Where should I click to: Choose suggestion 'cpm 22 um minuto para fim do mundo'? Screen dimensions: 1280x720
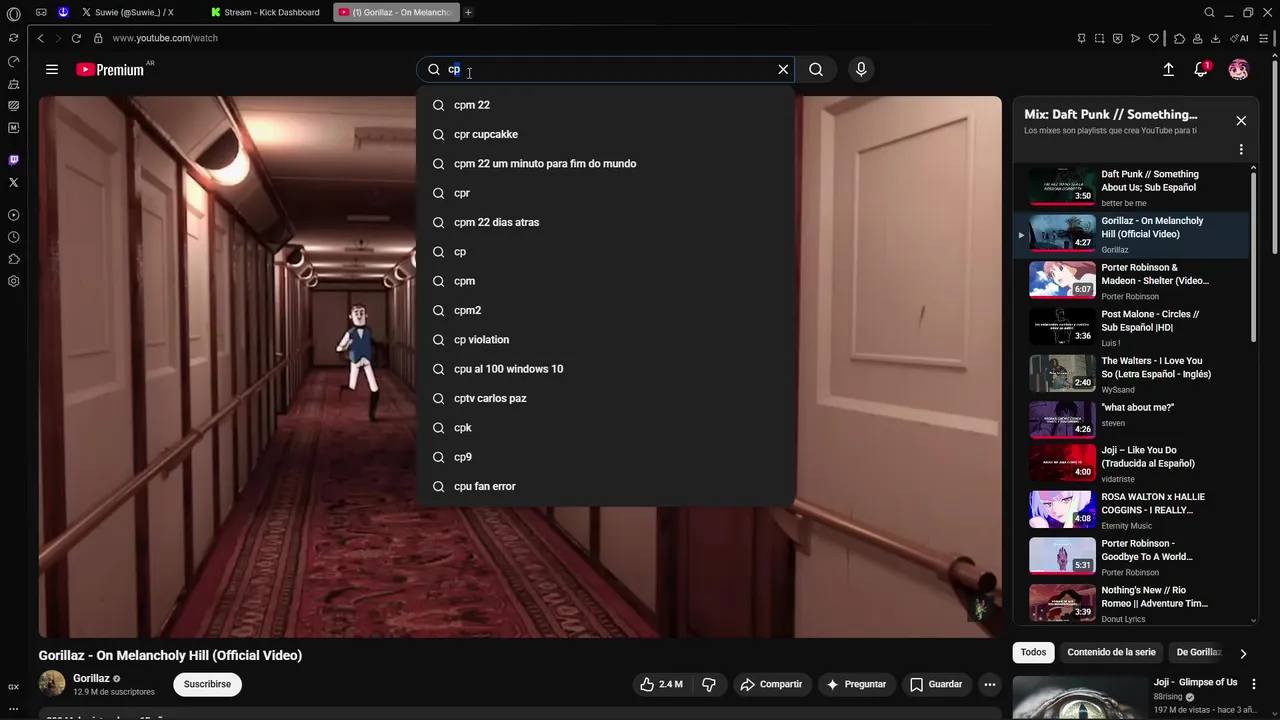606,163
